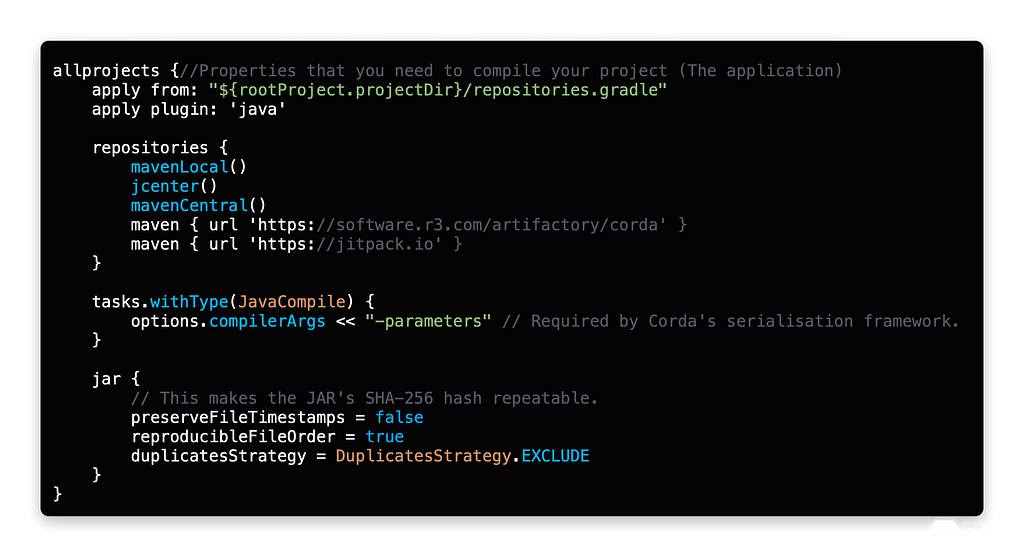Click the 'EXCLUDE' constant

click(x=555, y=456)
